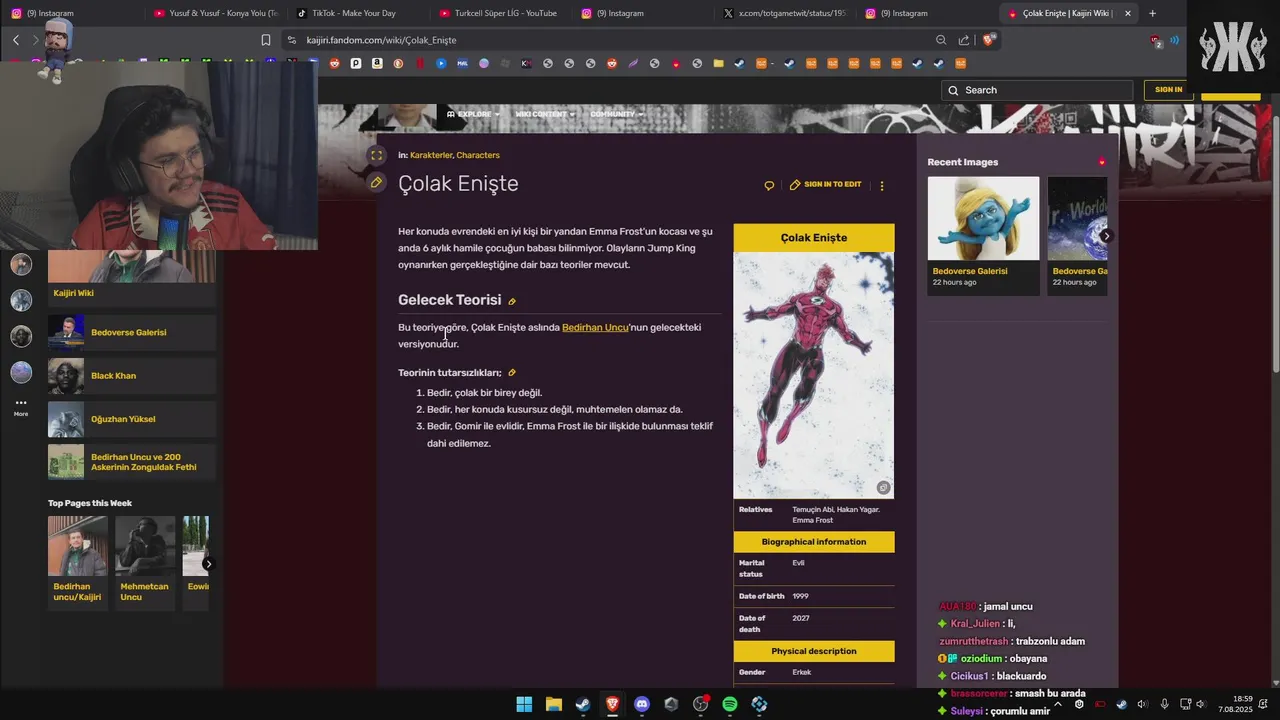Open a new browser tab with plus
This screenshot has width=1280, height=720.
(x=1152, y=13)
